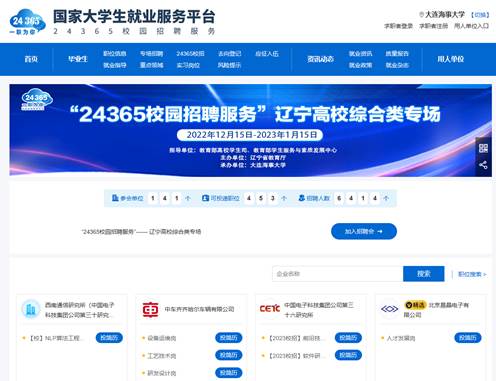Screen dimensions: 496x381
Task: Open 就业指导 in the navigation bar
Action: [x=115, y=65]
